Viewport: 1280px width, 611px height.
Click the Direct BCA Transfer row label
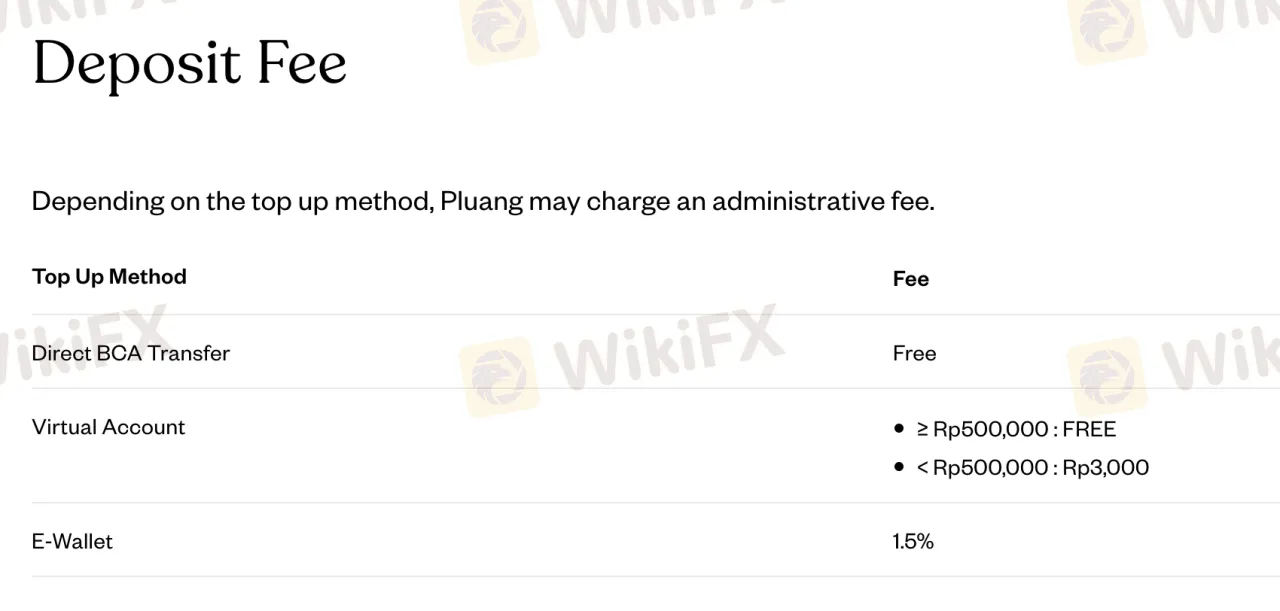click(x=131, y=353)
